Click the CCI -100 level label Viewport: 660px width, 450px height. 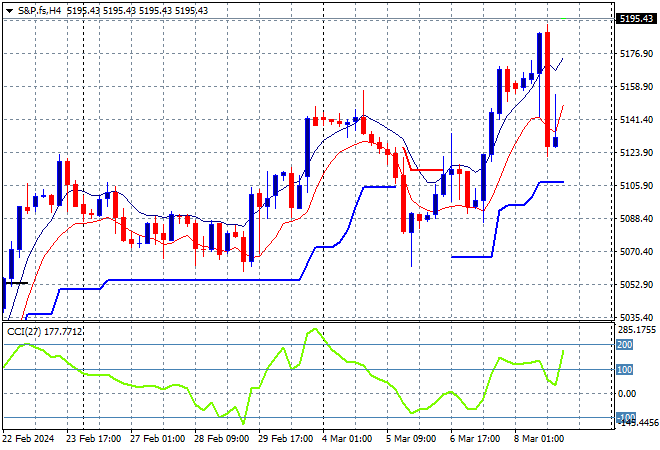(x=624, y=417)
